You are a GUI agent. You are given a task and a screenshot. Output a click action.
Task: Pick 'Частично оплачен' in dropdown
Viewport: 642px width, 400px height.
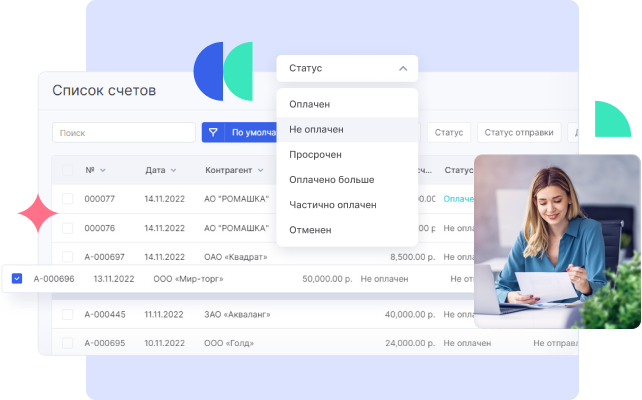coord(332,204)
